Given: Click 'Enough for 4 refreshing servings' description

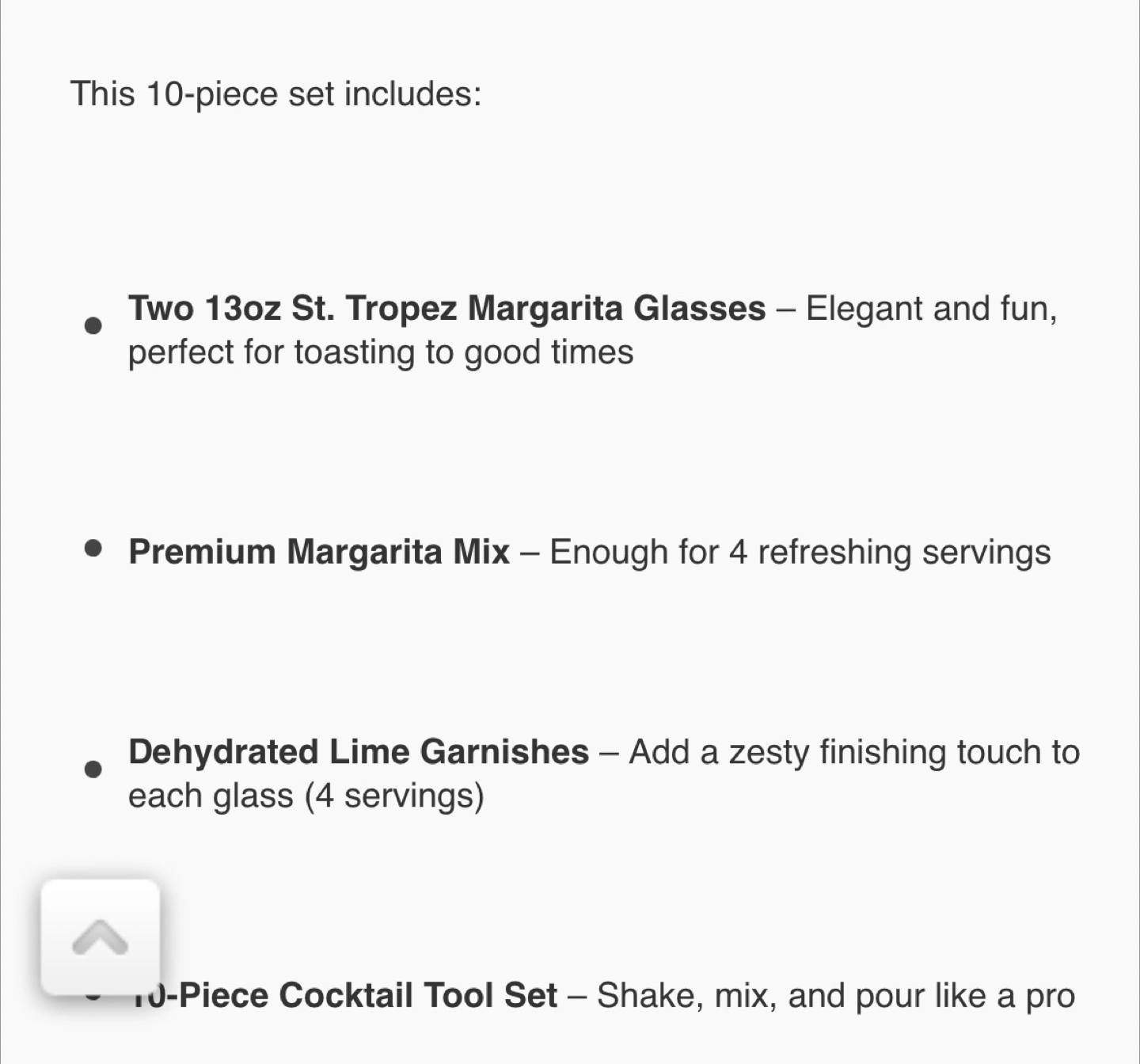Looking at the screenshot, I should click(800, 552).
